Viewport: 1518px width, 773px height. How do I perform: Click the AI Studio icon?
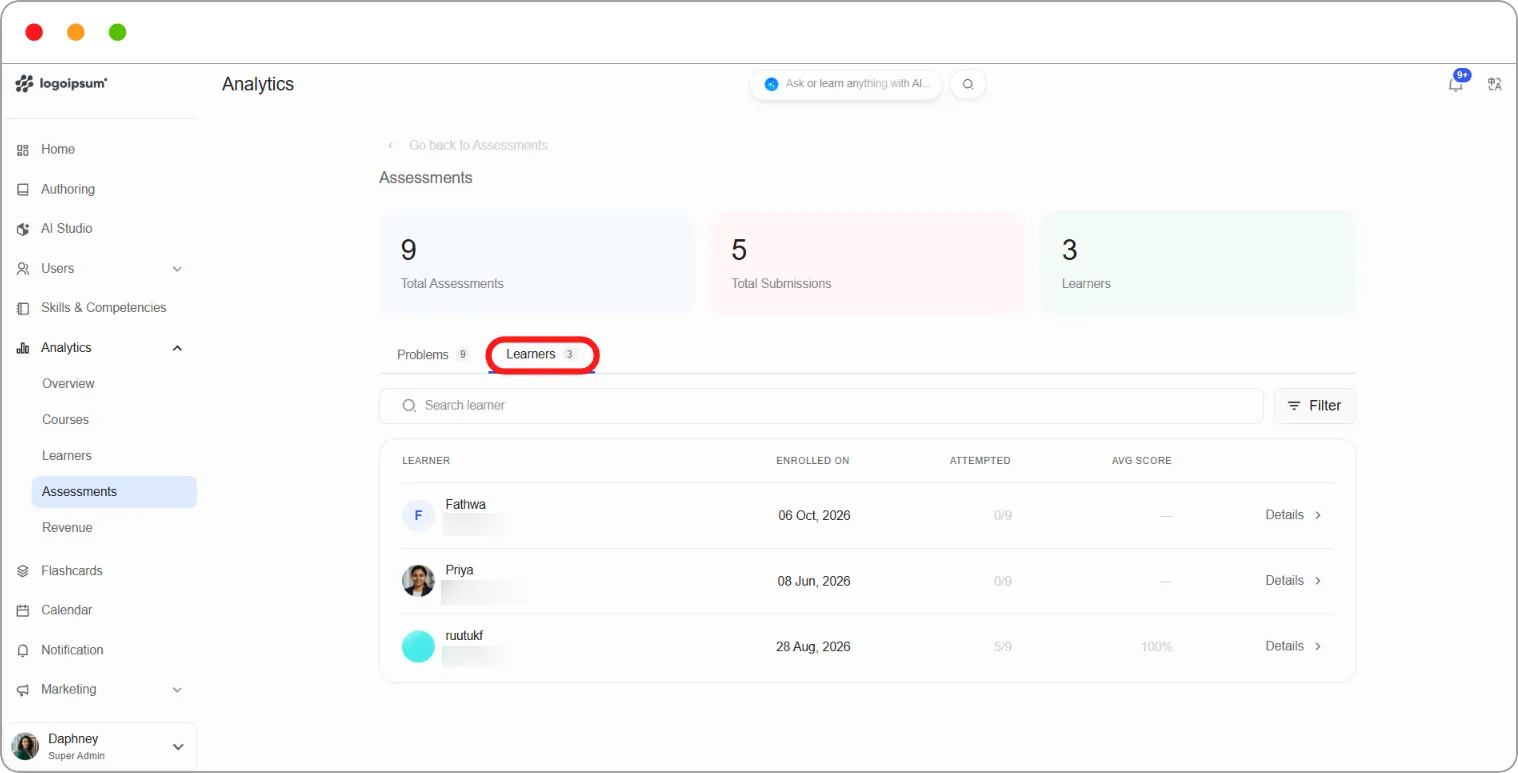point(23,229)
